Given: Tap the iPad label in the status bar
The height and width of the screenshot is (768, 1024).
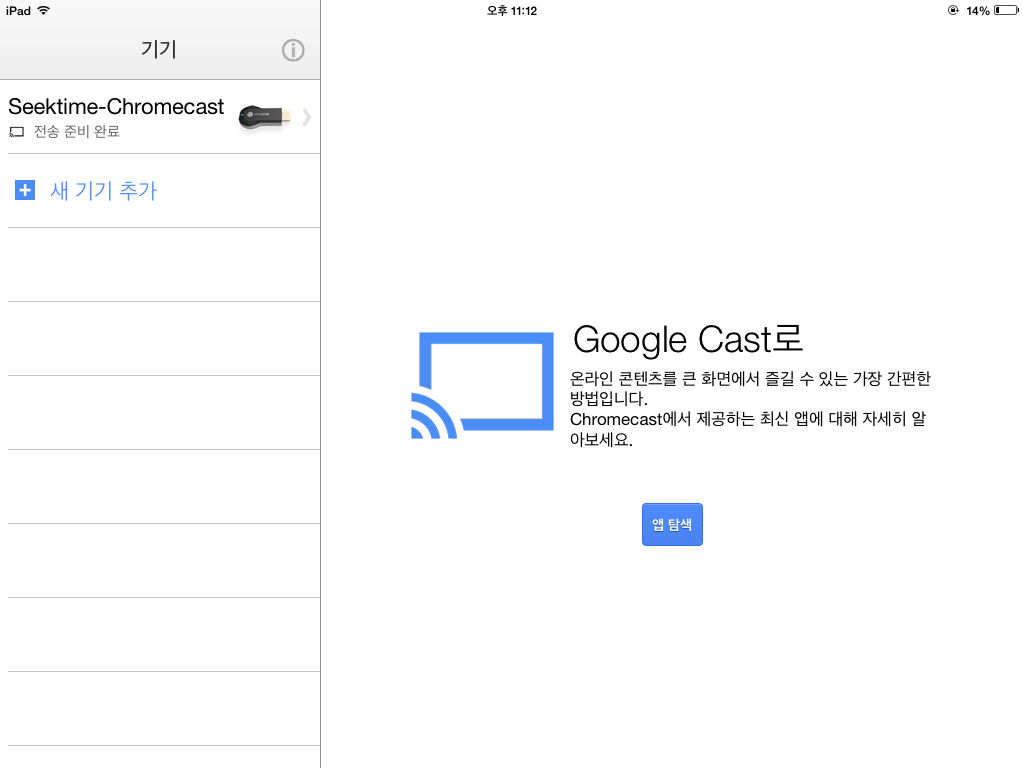Looking at the screenshot, I should pyautogui.click(x=18, y=10).
